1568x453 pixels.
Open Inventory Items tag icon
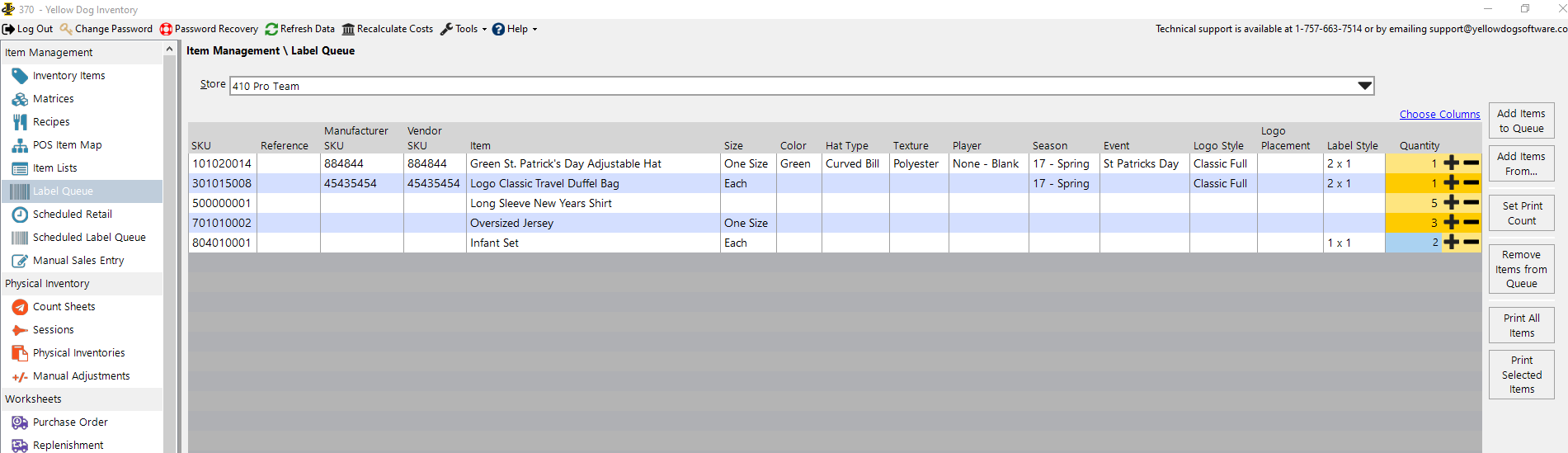point(20,76)
